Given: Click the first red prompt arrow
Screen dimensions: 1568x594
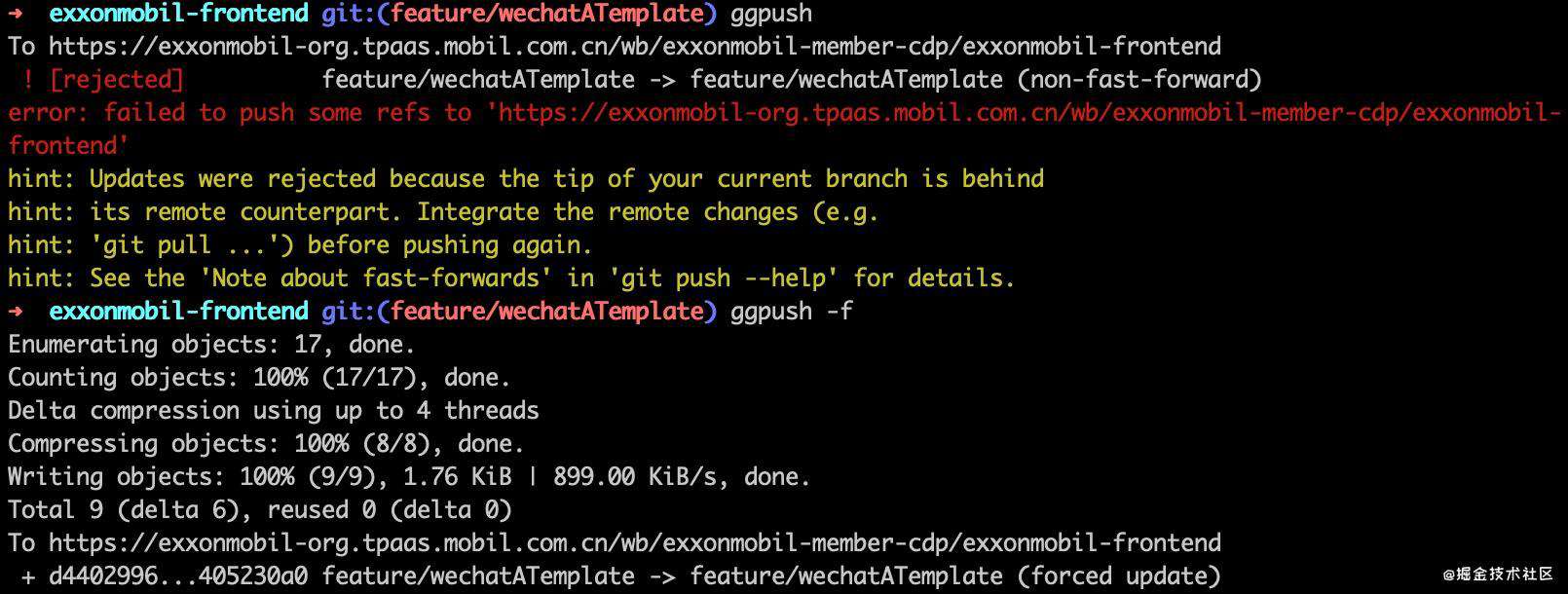Looking at the screenshot, I should (16, 14).
